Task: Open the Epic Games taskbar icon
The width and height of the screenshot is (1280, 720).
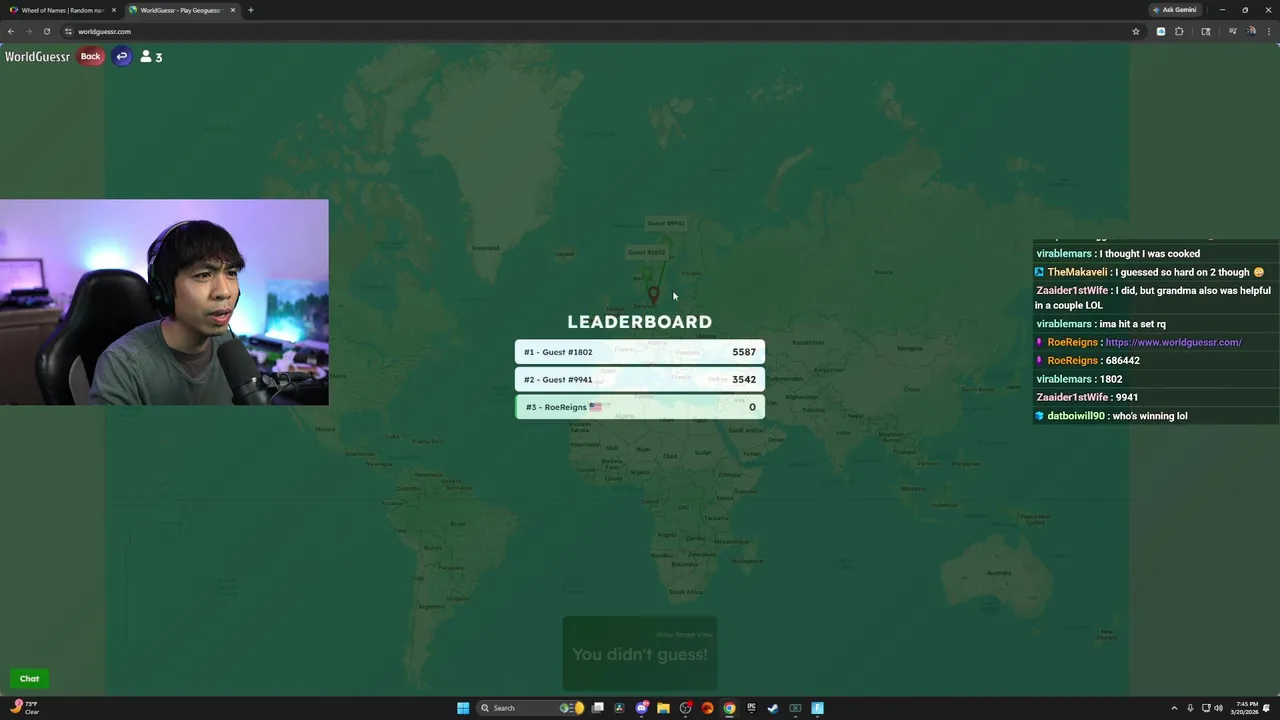Action: tap(751, 708)
